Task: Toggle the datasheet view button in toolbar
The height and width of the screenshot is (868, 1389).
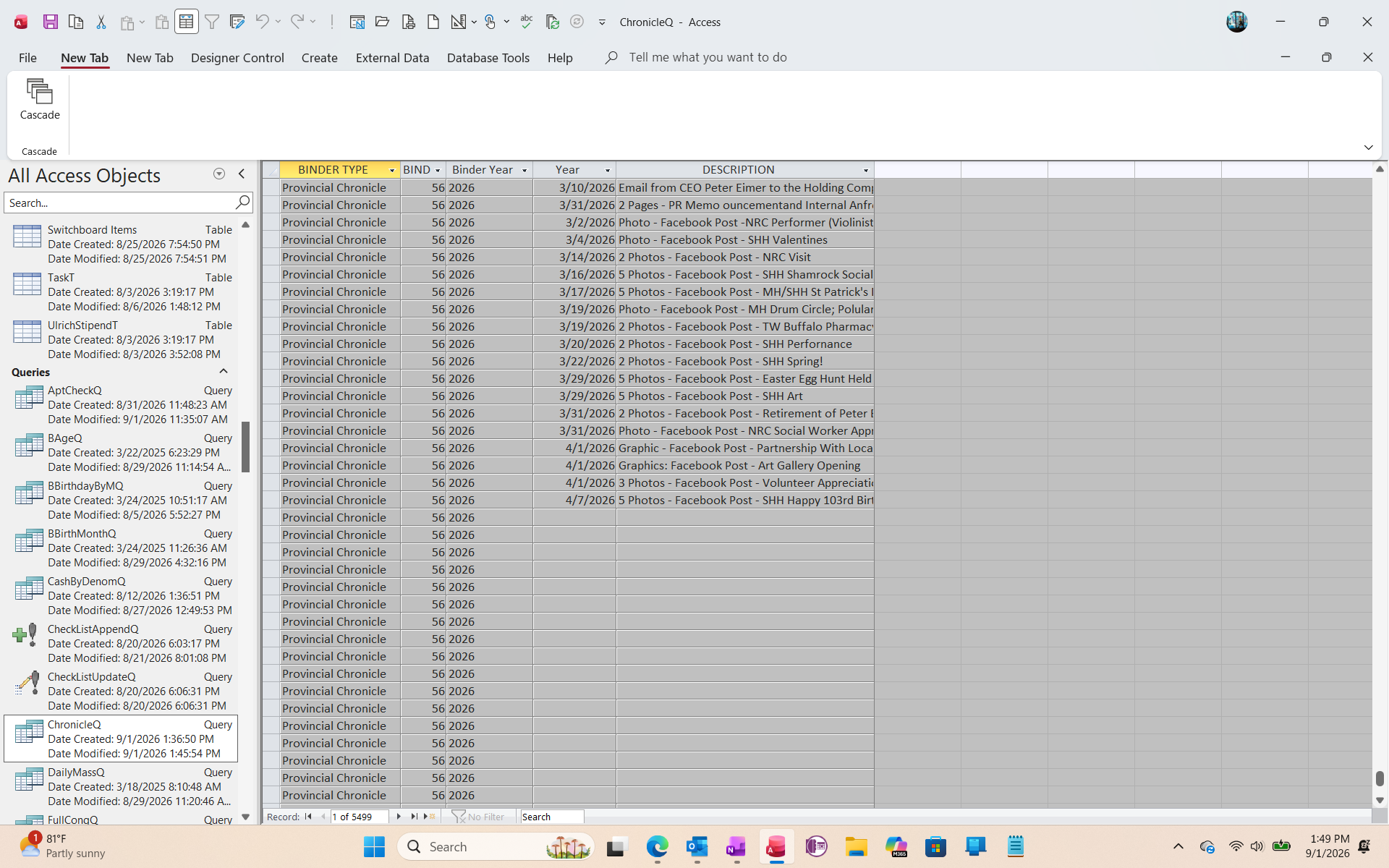Action: [x=186, y=22]
